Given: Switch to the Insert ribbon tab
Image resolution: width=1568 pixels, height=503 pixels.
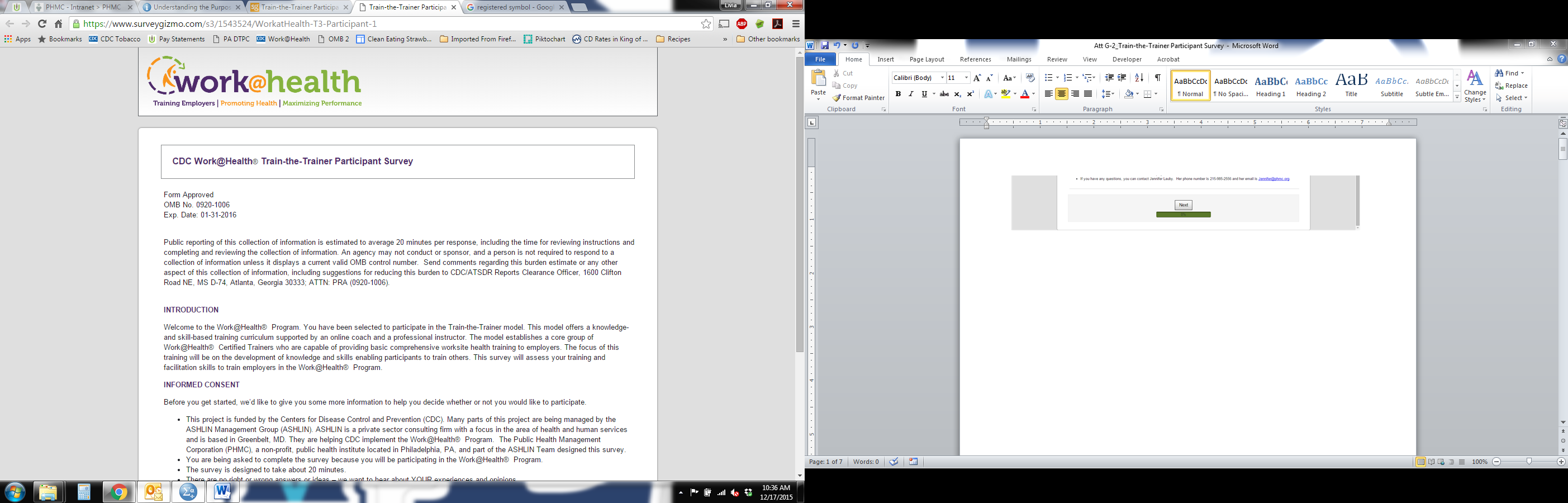Looking at the screenshot, I should click(x=886, y=59).
